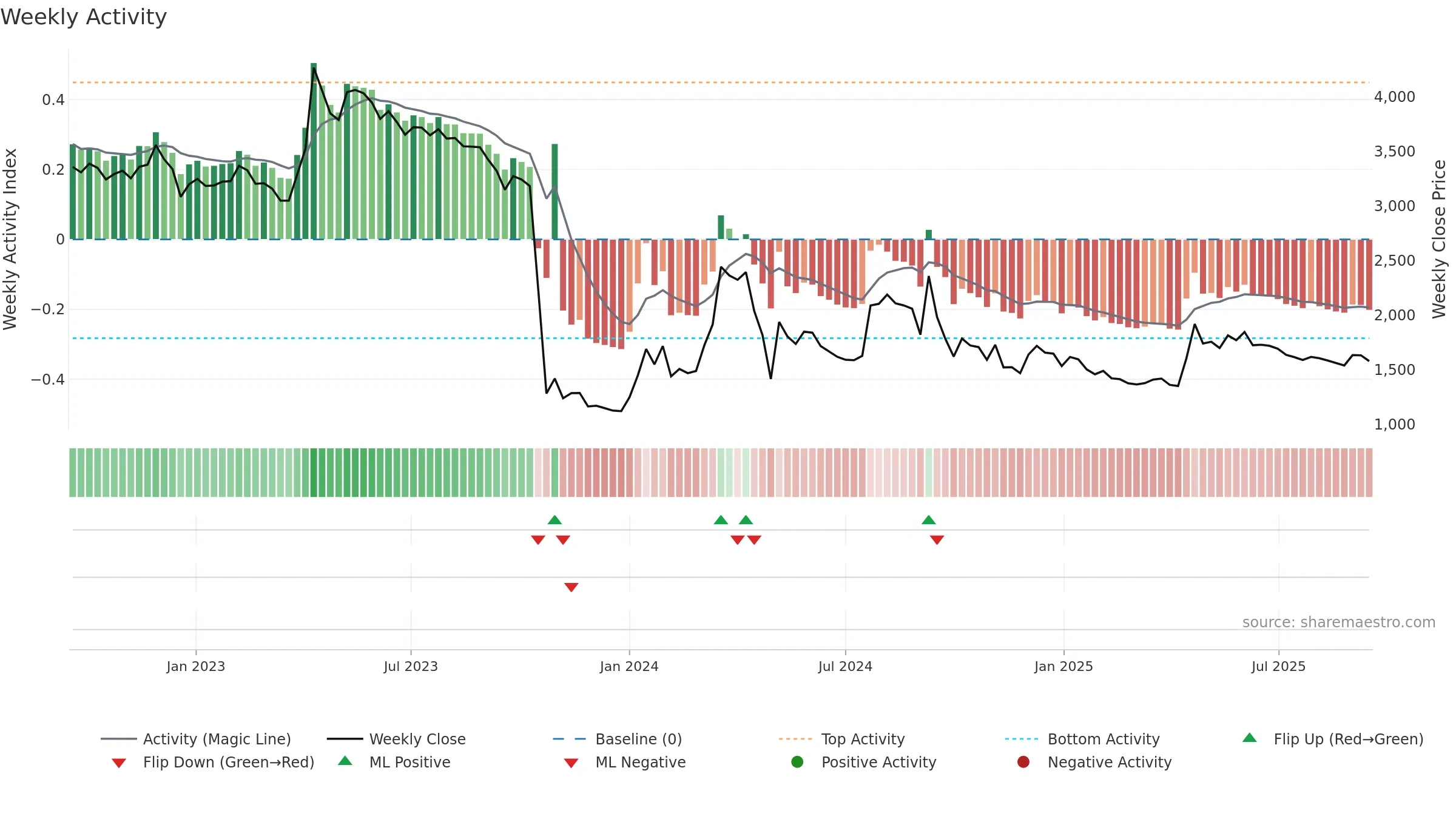Click the 2,500 price axis label
The height and width of the screenshot is (819, 1456).
pos(1394,261)
